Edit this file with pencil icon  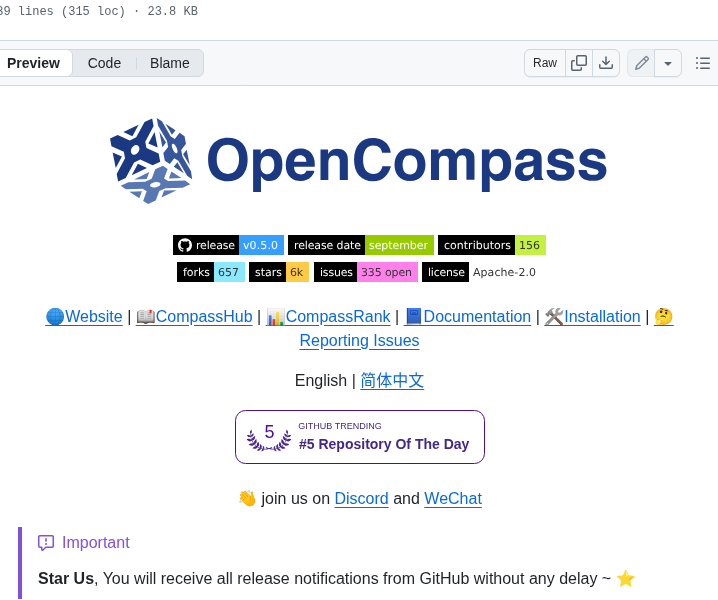point(642,63)
